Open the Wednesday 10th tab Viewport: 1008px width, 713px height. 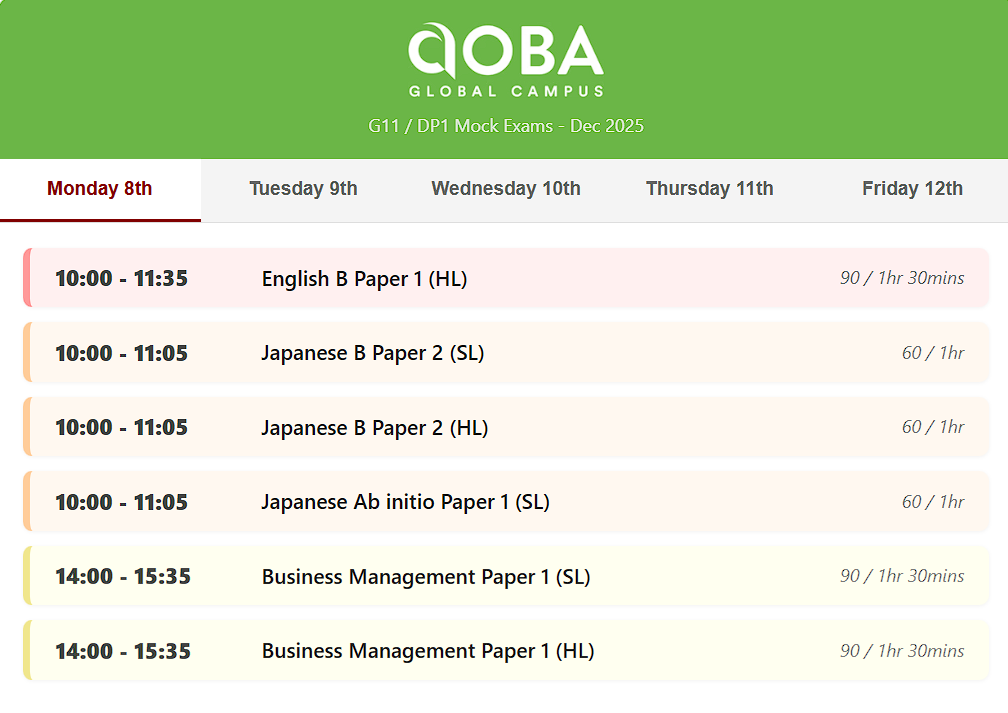[505, 188]
